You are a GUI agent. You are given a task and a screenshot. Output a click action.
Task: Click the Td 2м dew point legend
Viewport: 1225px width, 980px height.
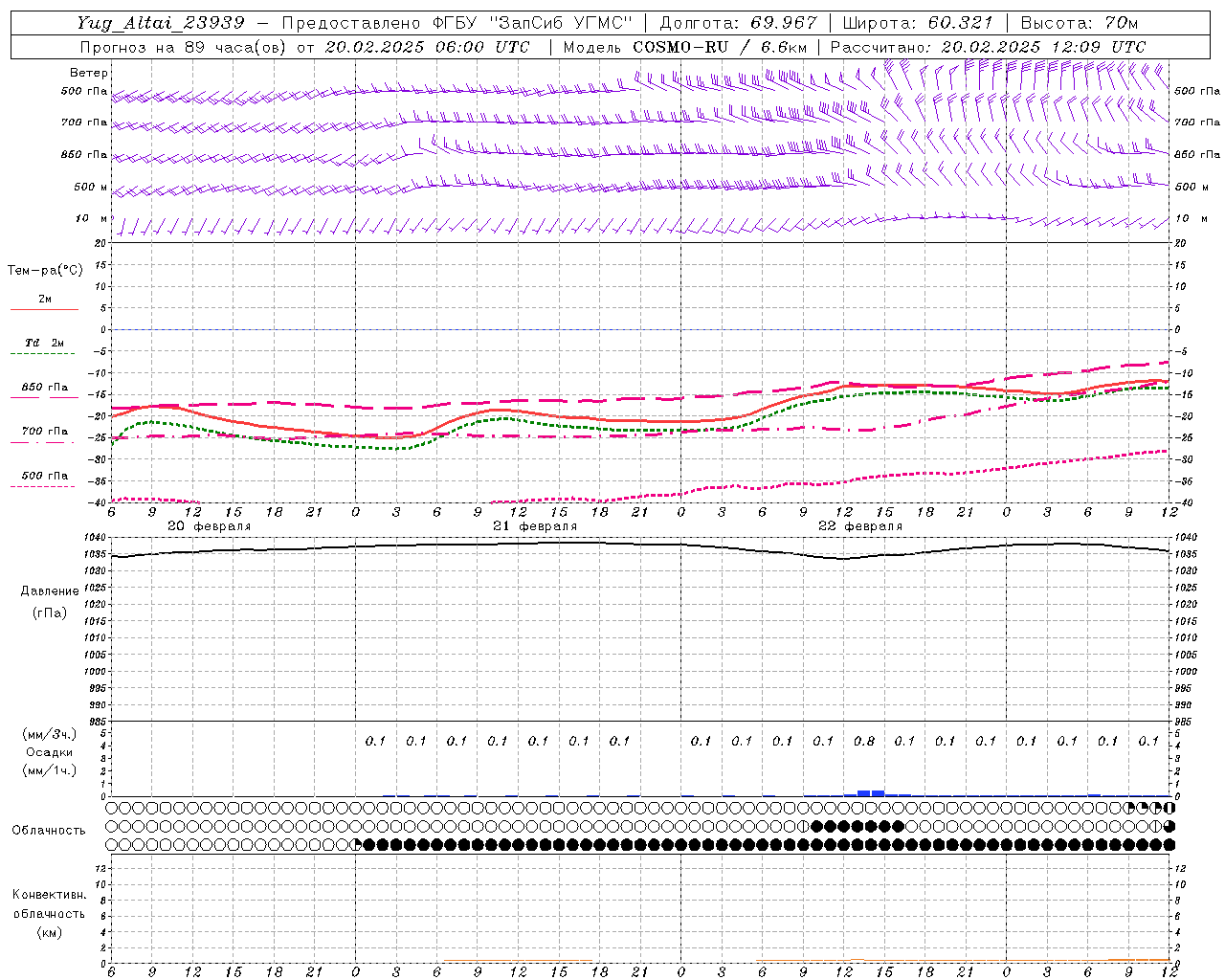click(x=44, y=343)
